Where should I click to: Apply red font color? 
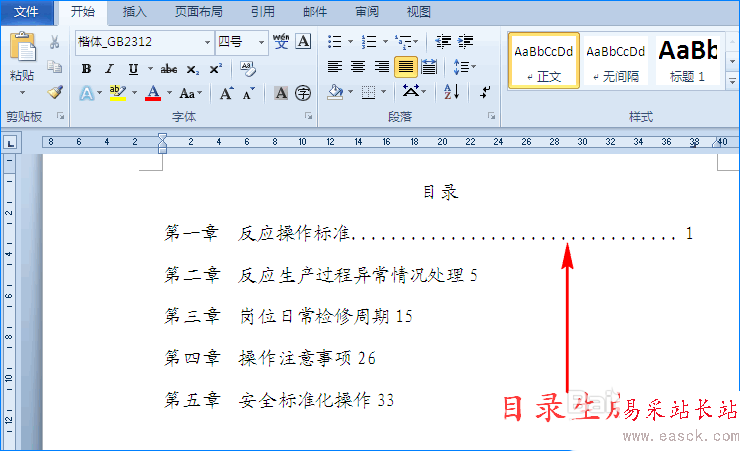pyautogui.click(x=153, y=92)
